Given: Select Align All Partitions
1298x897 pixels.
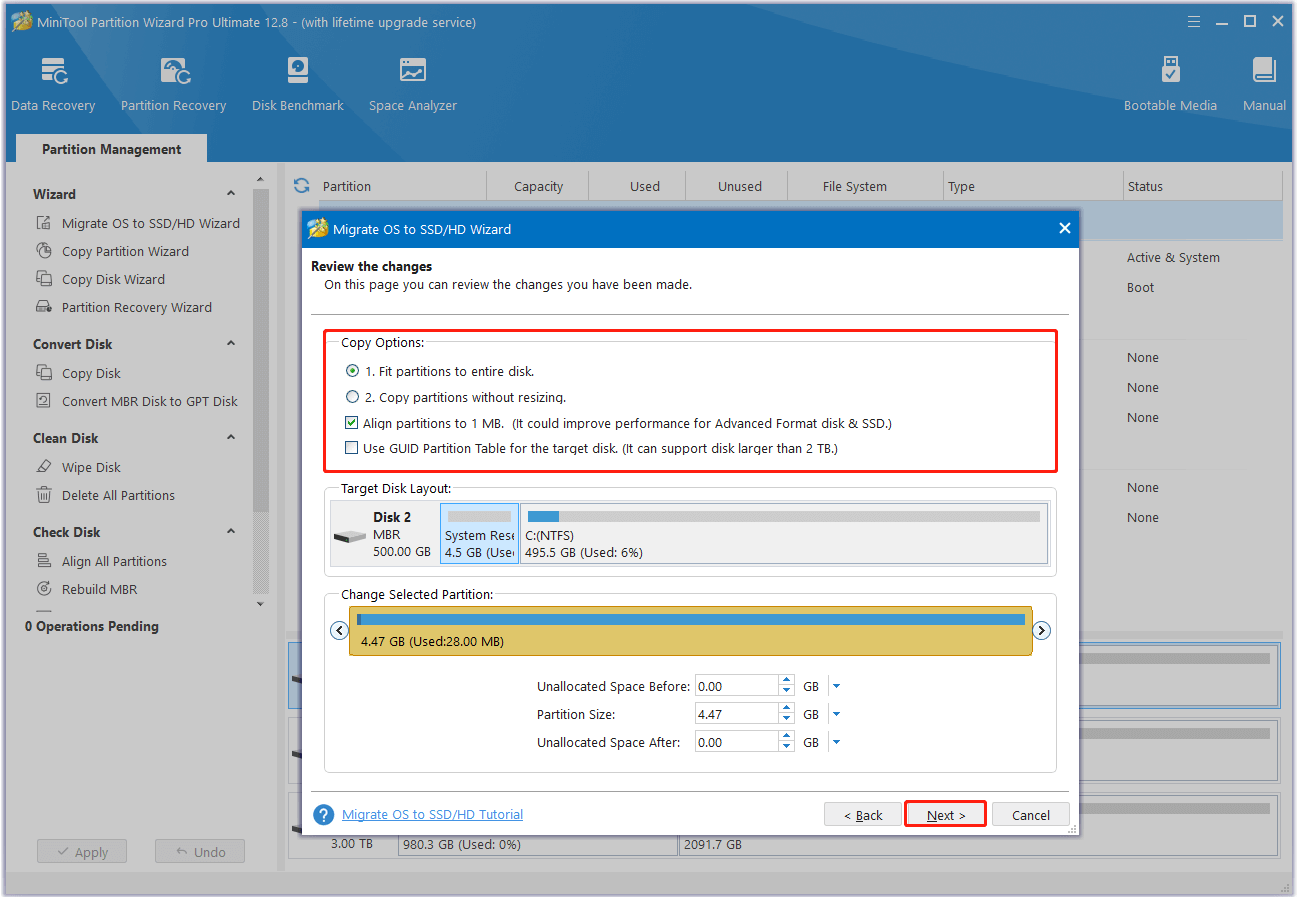Looking at the screenshot, I should coord(101,561).
